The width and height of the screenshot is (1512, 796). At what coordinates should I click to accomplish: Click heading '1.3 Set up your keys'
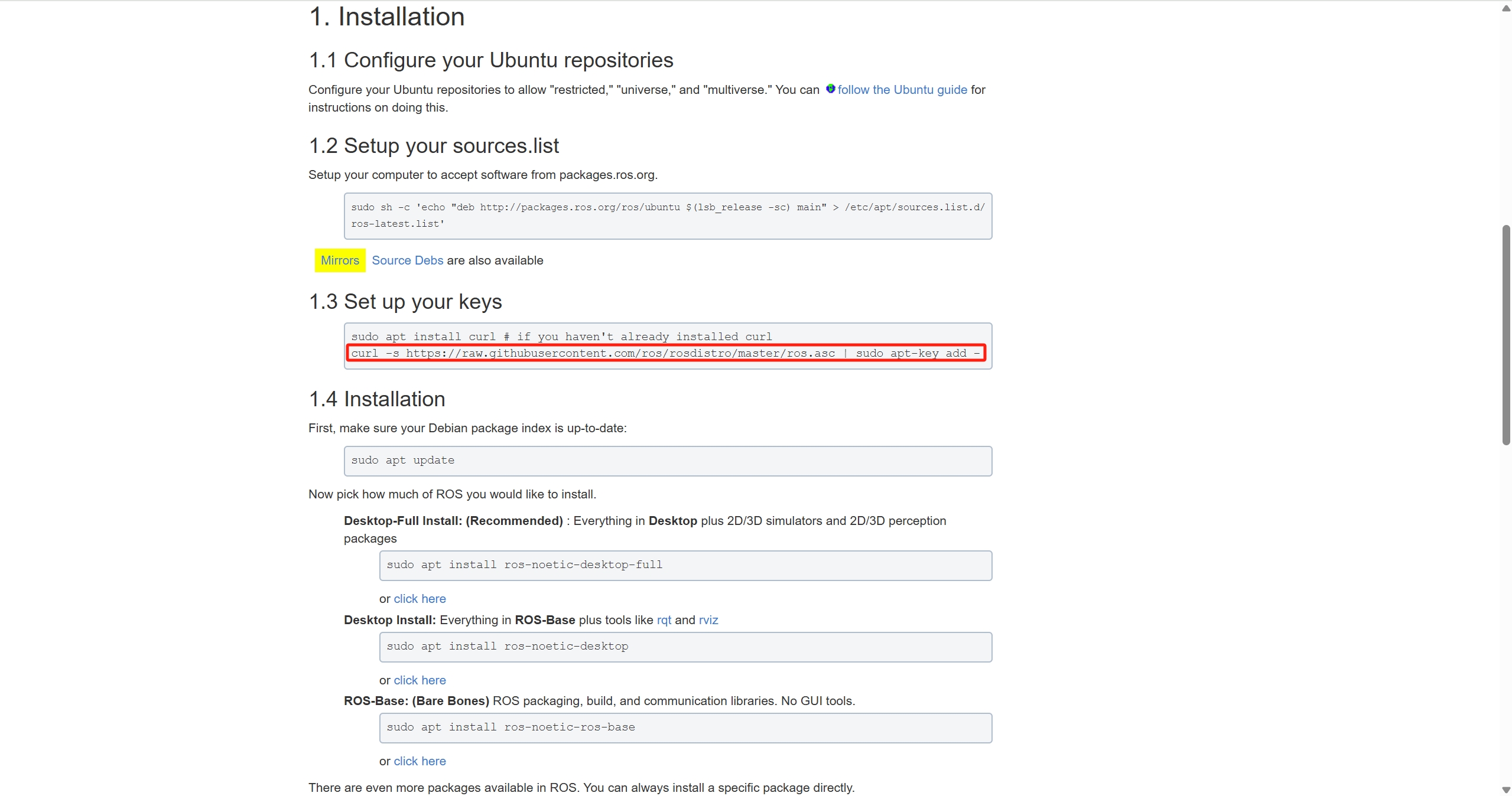405,302
